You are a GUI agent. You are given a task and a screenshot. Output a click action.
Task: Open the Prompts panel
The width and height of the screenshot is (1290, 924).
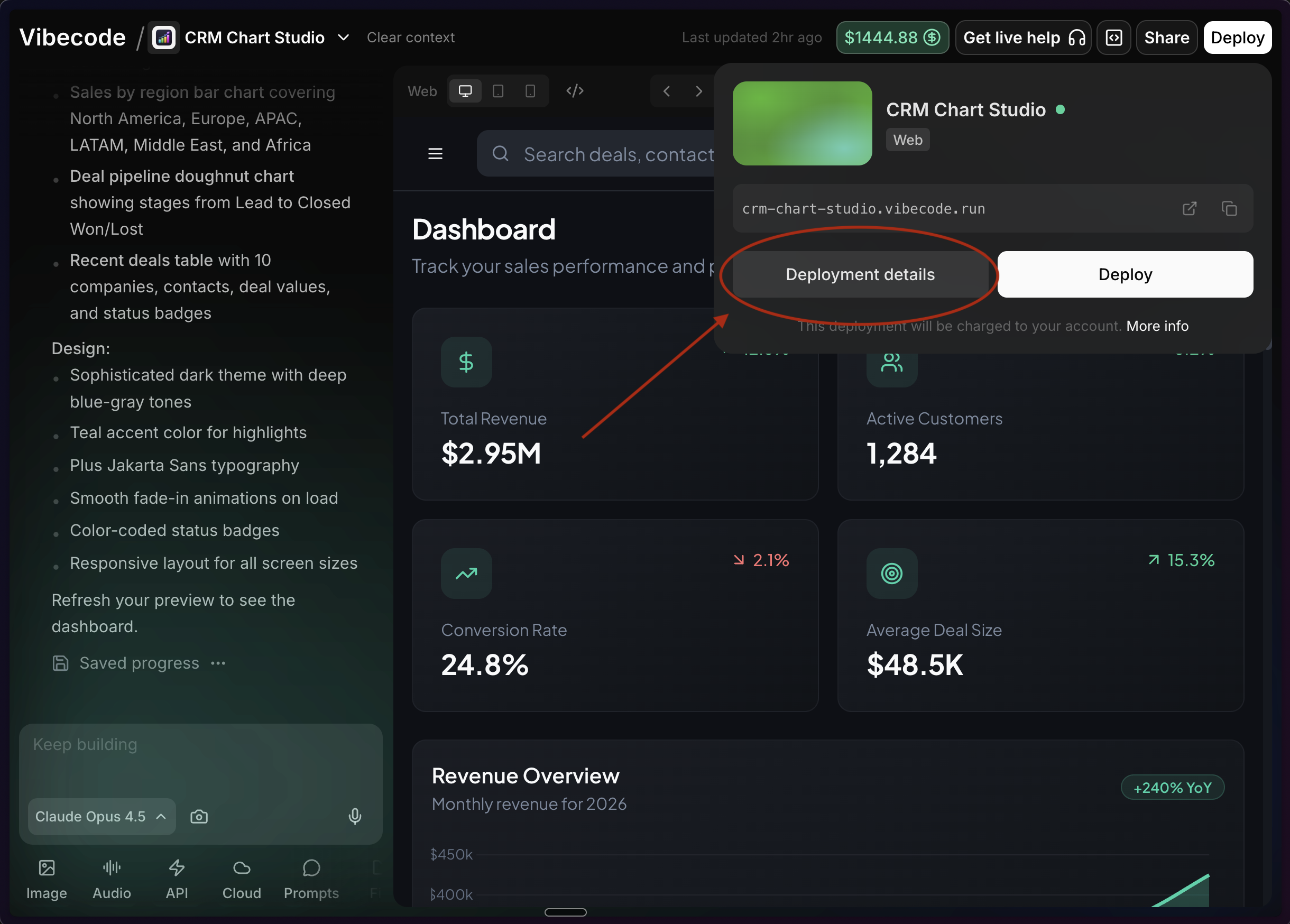click(x=311, y=879)
